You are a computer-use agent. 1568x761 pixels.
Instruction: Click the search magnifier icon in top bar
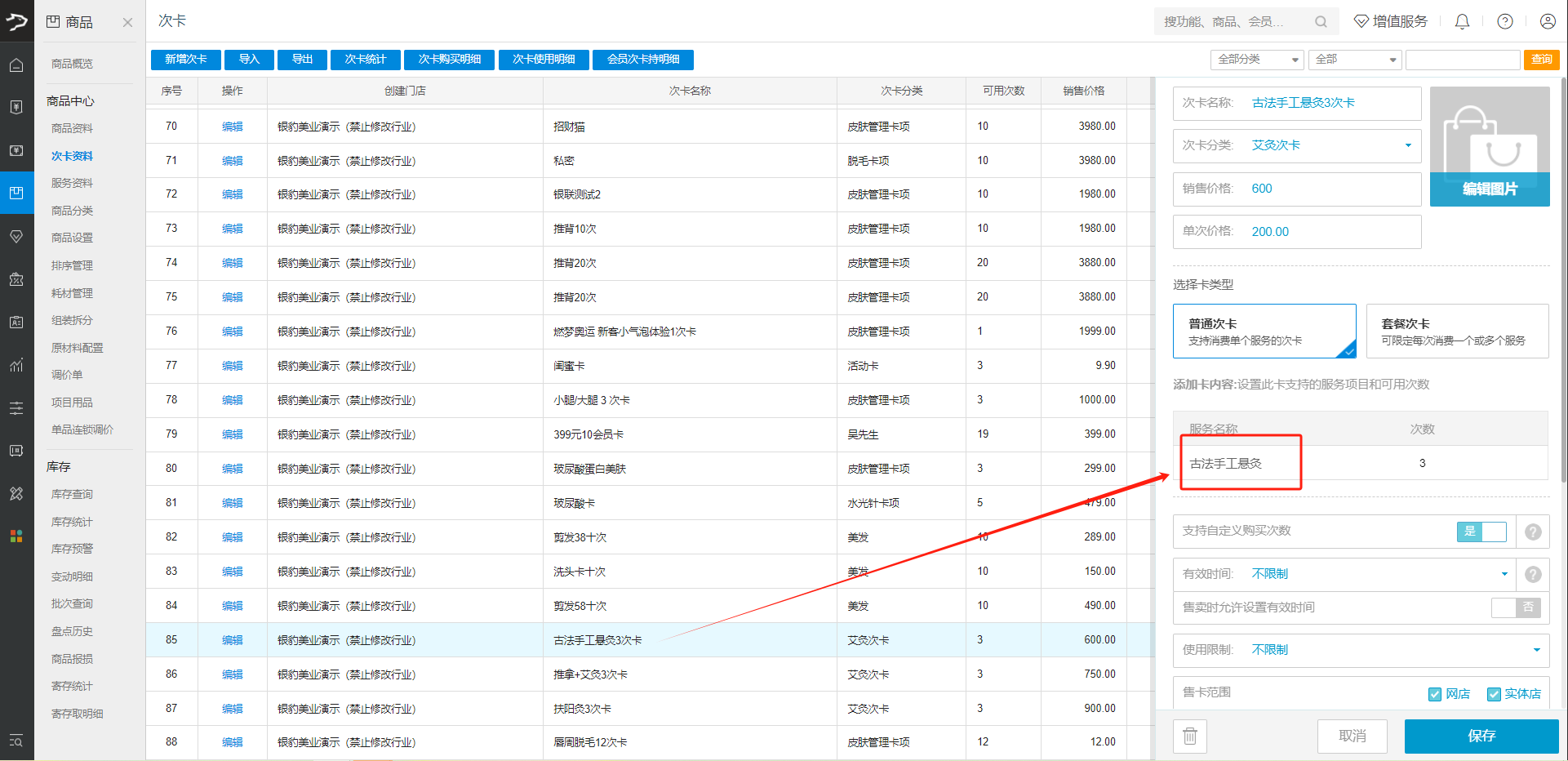pos(1321,22)
